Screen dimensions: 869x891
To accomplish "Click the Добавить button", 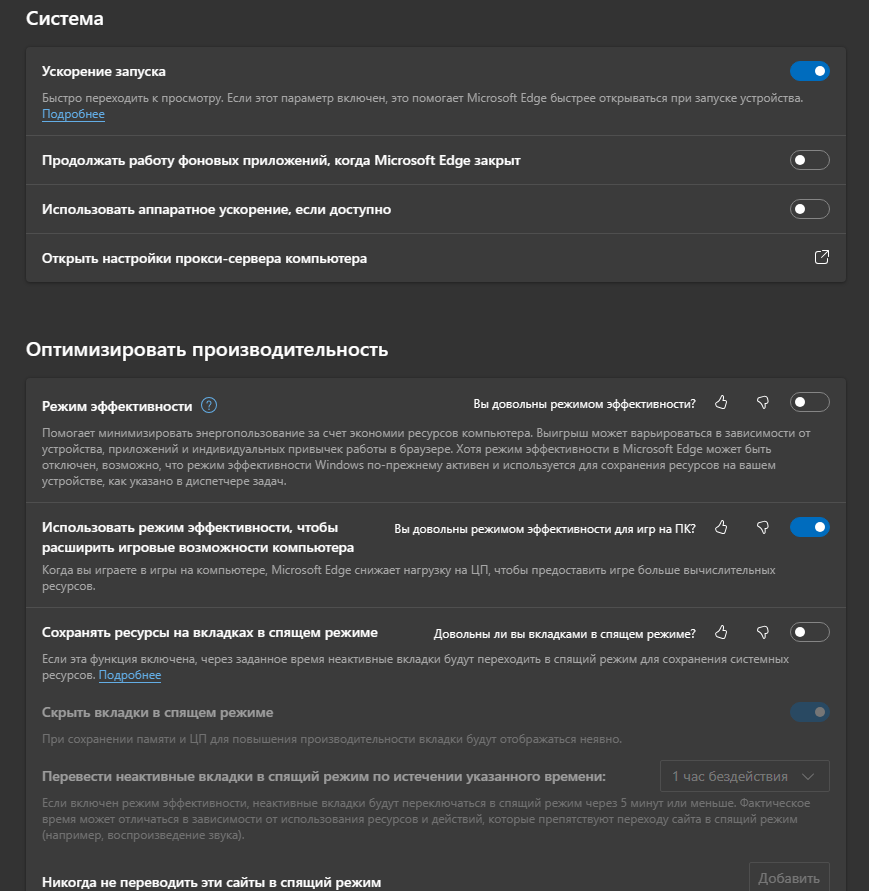I will [789, 878].
